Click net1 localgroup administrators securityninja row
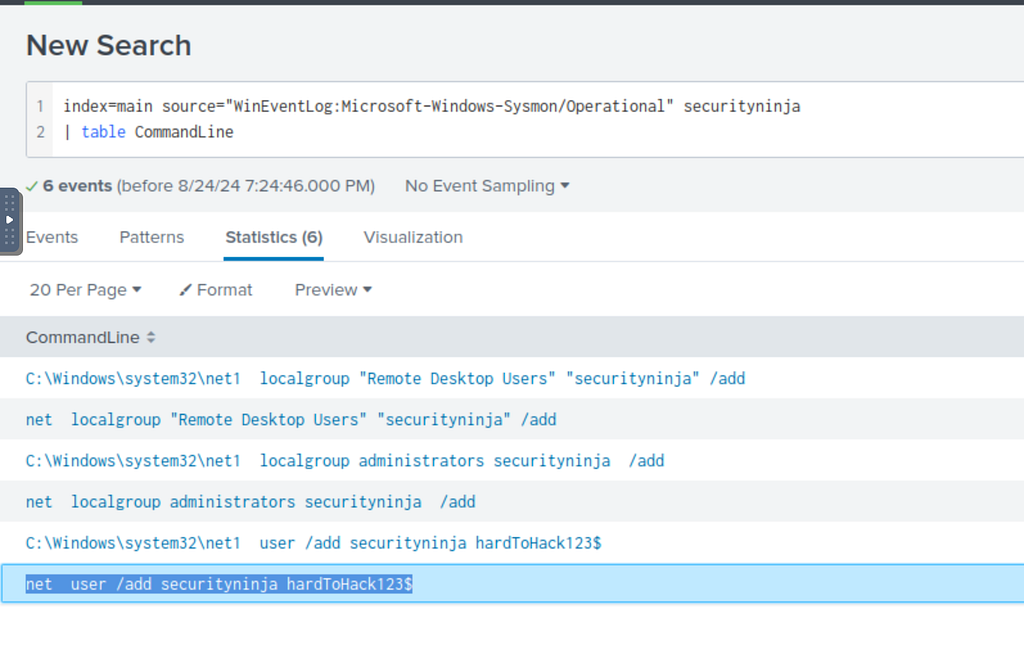 512,461
